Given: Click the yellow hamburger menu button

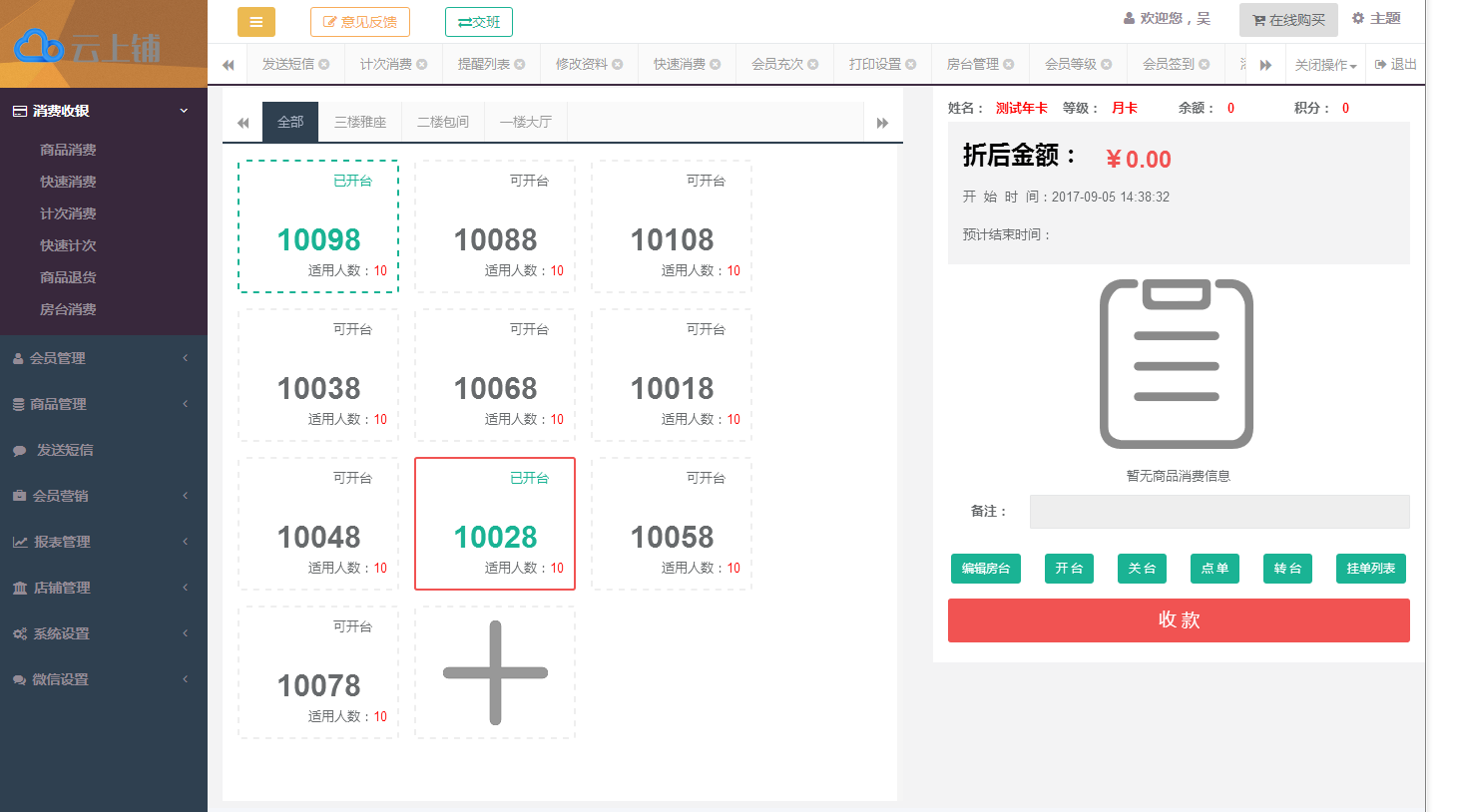Looking at the screenshot, I should click(x=256, y=22).
